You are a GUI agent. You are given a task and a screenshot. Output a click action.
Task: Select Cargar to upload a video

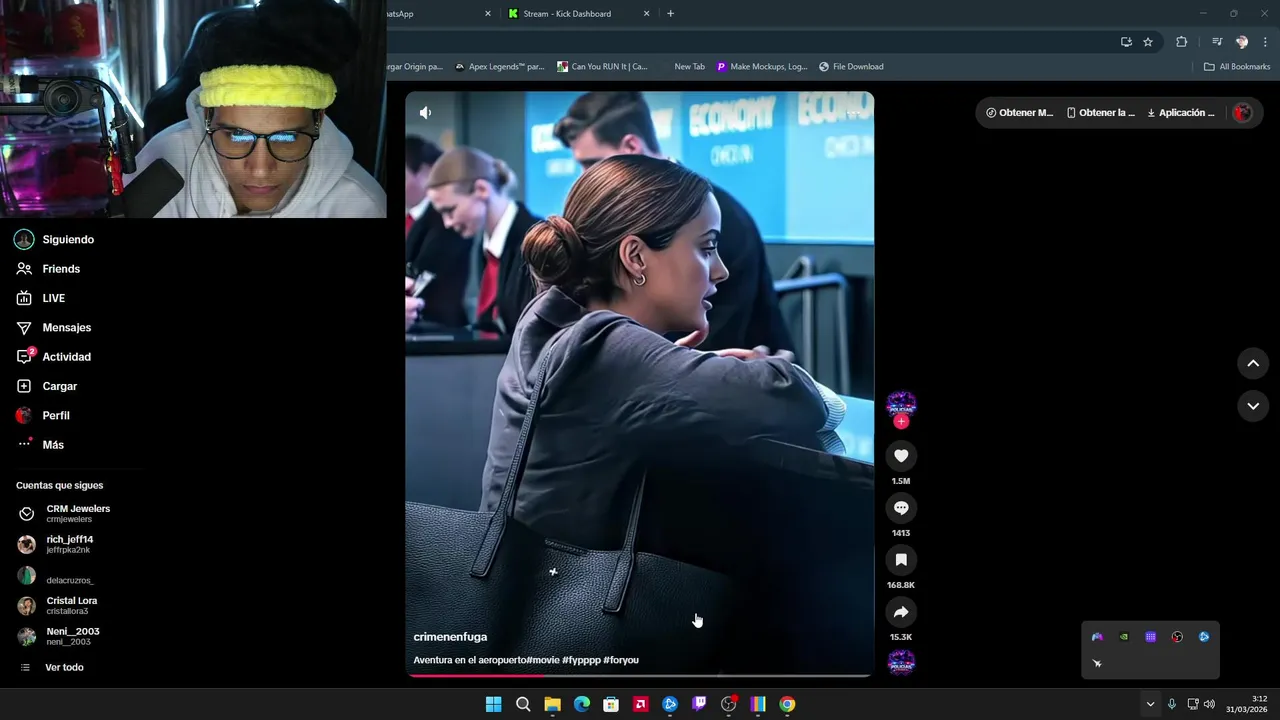tap(46, 386)
